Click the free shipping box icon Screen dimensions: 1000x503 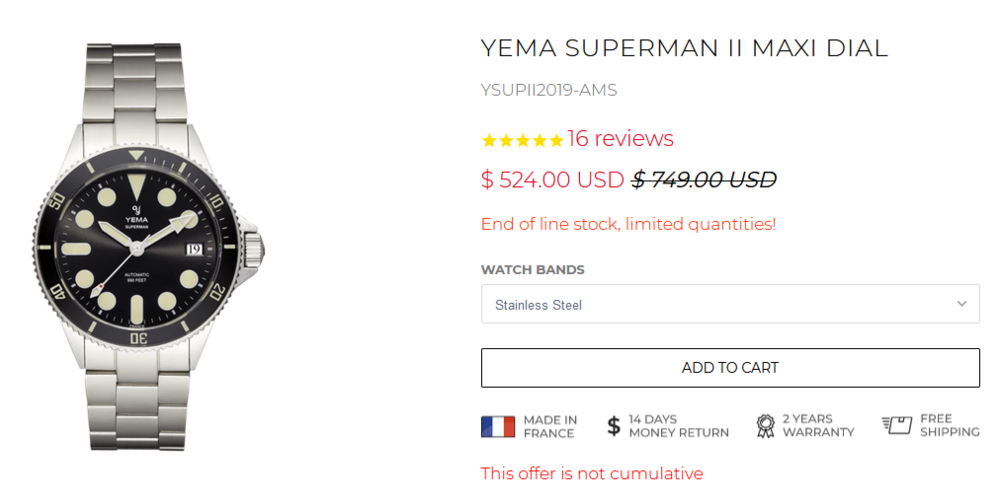897,426
